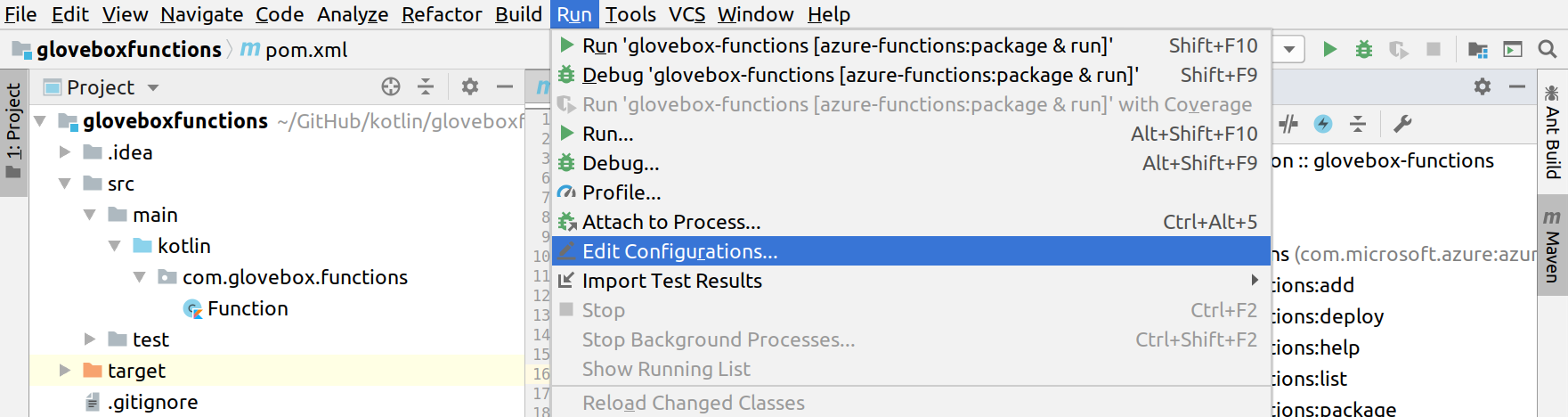
Task: Click the green Run button in toolbar
Action: [1329, 49]
